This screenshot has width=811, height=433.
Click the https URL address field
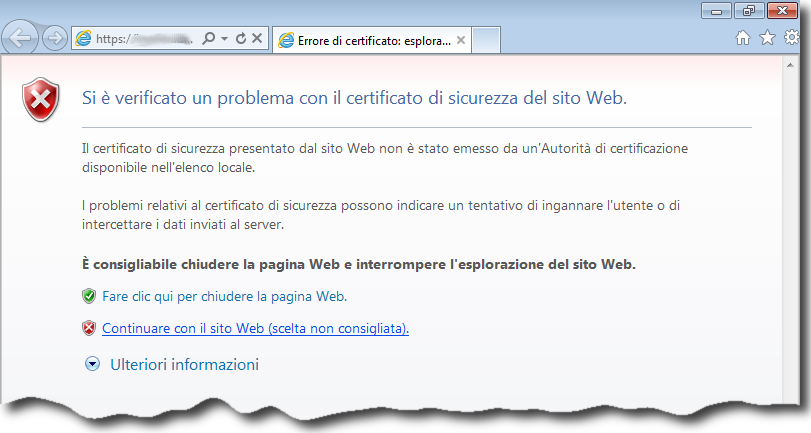click(145, 39)
